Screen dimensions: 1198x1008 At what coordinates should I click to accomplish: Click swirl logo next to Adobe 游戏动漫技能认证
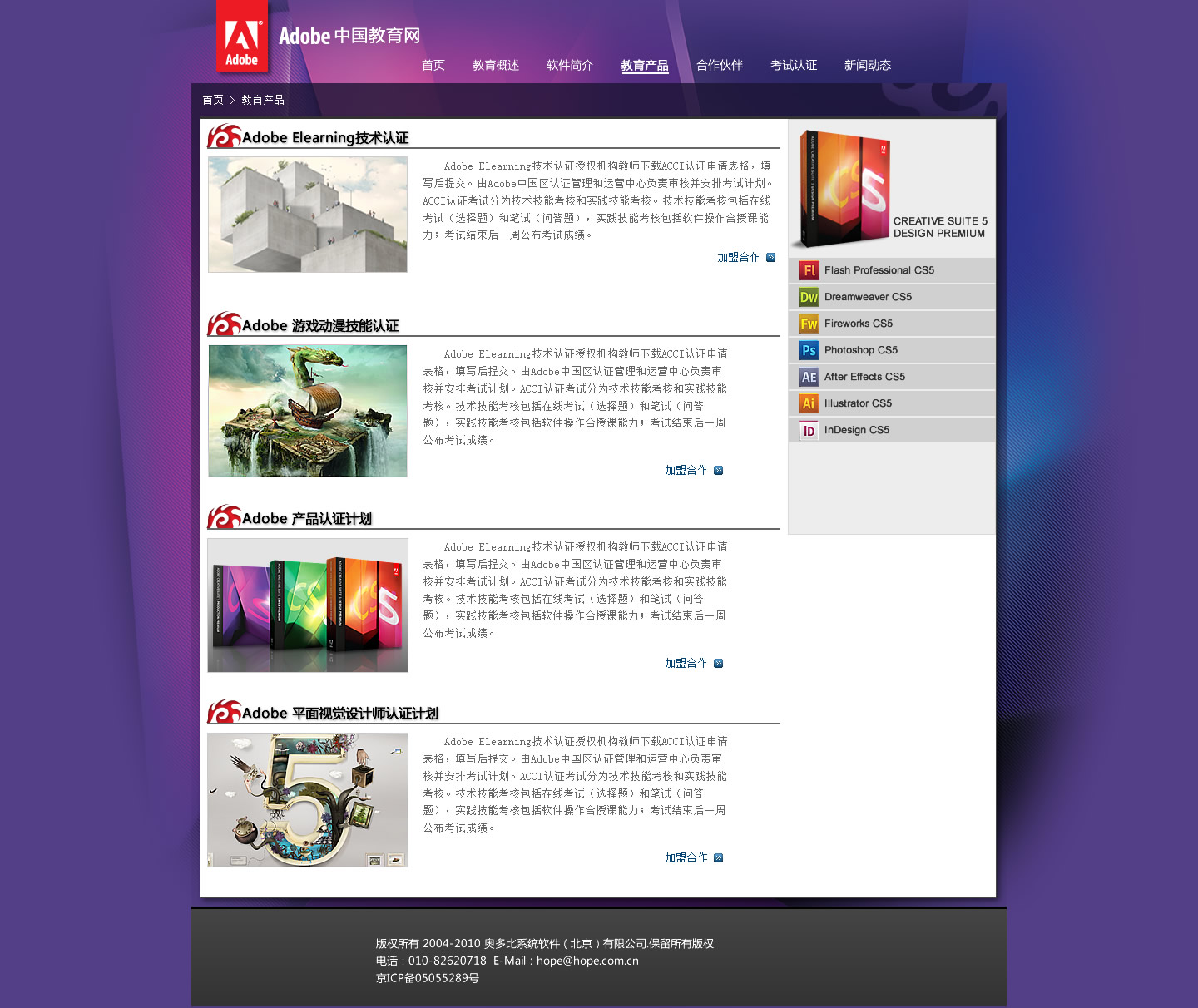(224, 324)
